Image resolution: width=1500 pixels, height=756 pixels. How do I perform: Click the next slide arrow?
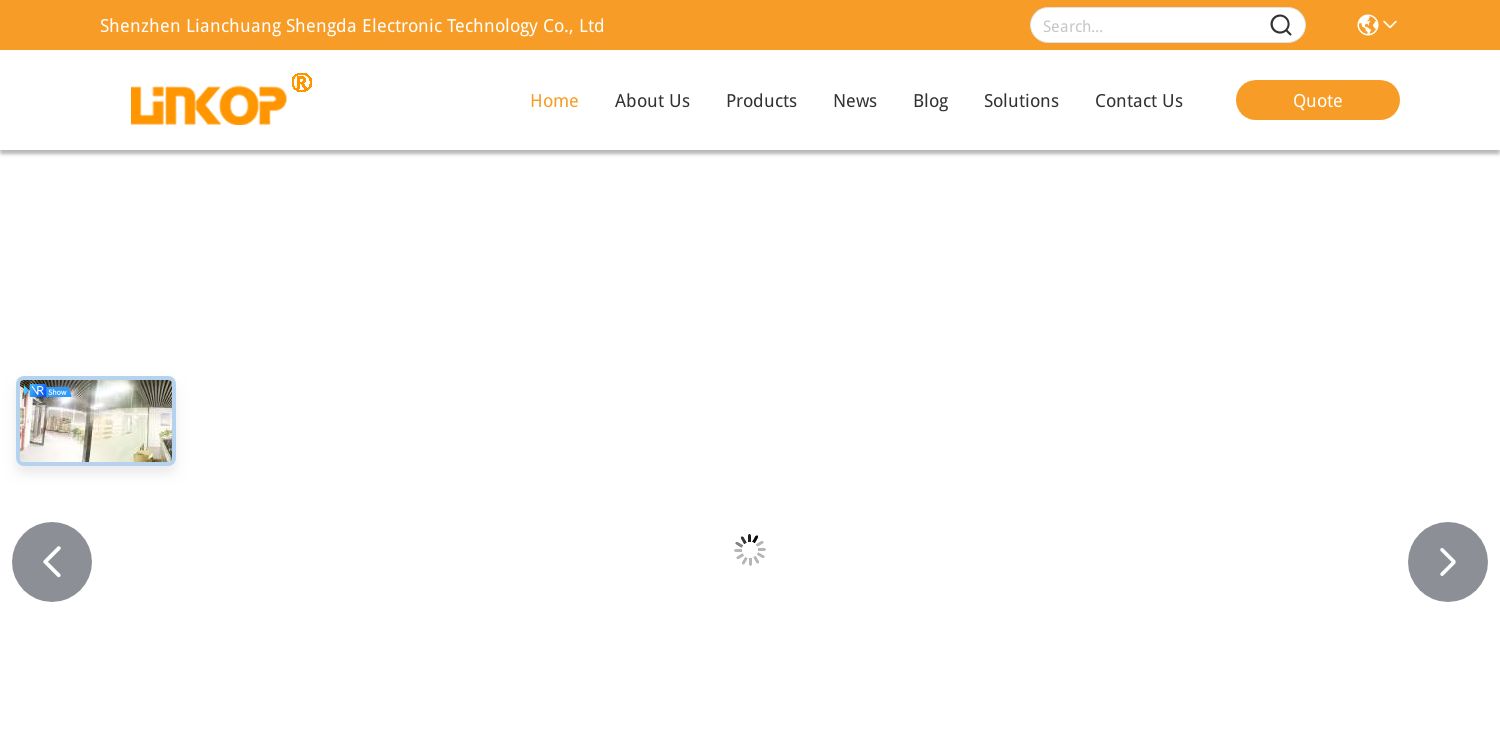point(1447,561)
